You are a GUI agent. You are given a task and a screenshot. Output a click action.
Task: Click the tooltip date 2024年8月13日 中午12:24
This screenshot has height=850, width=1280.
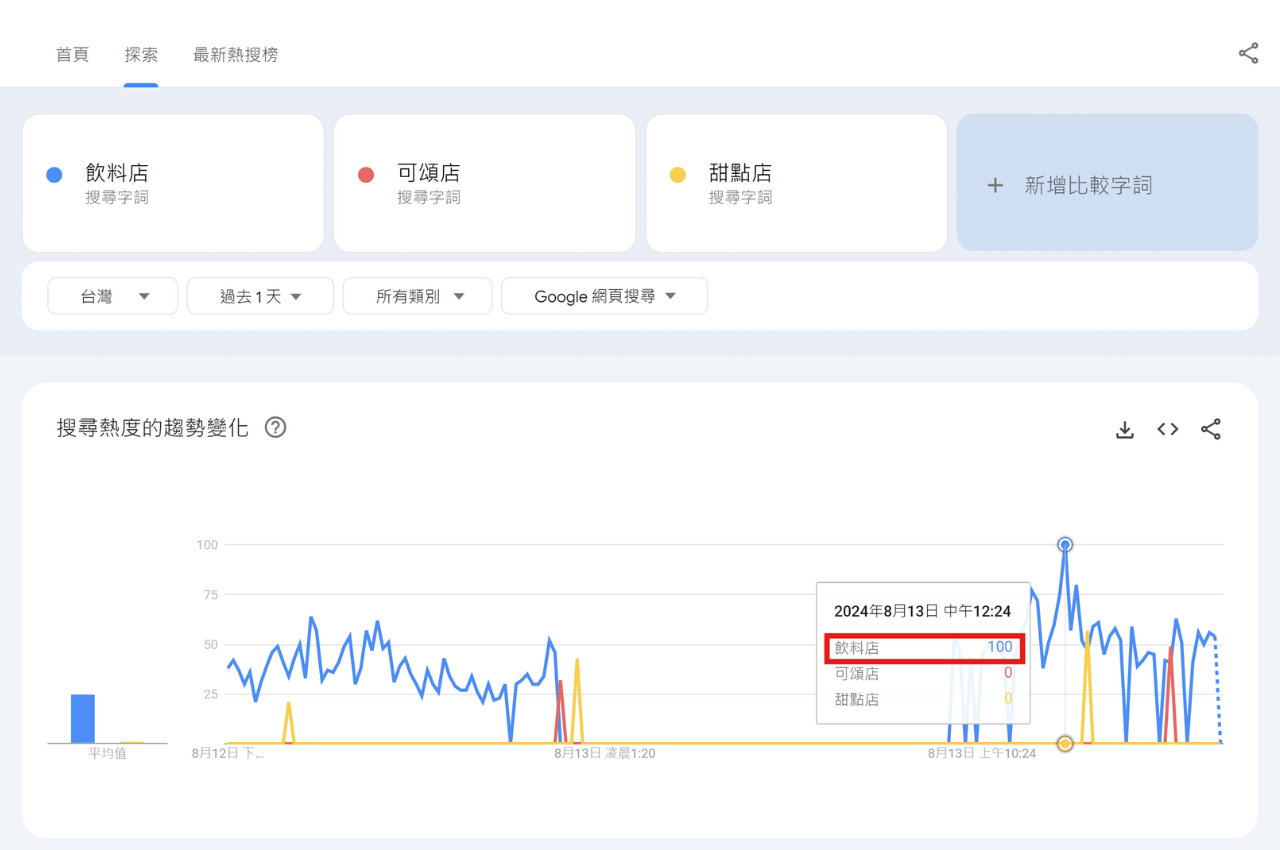[x=923, y=611]
